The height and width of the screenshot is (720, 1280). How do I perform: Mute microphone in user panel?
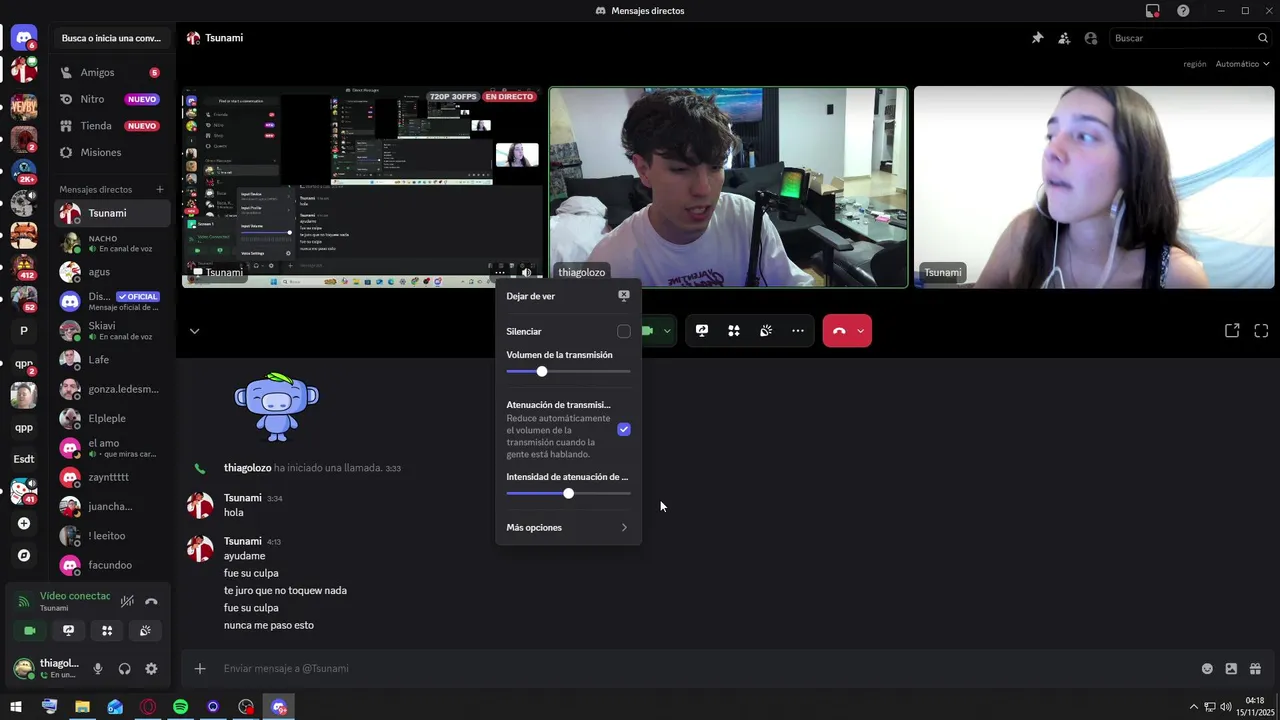coord(98,669)
